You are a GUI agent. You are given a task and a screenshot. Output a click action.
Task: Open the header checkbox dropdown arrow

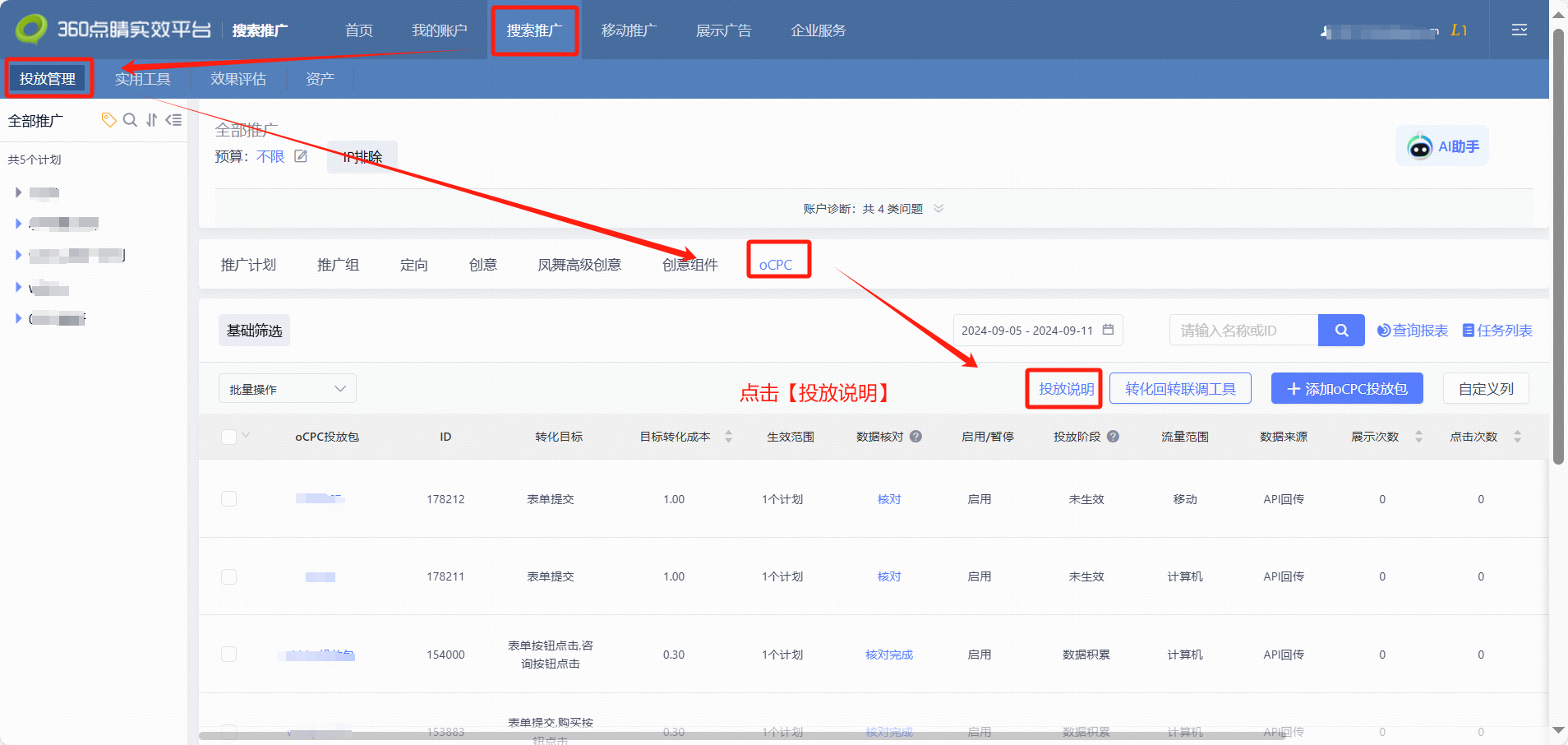click(x=246, y=435)
